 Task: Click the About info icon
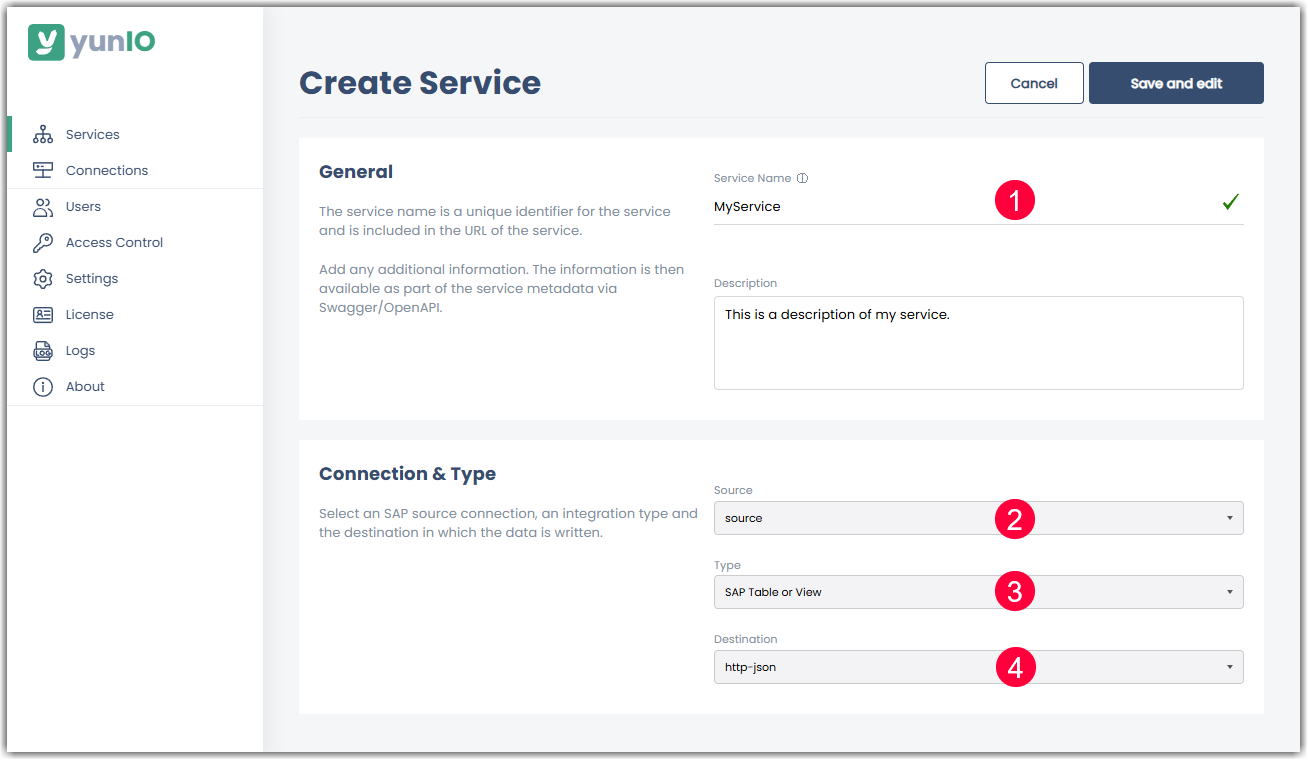tap(43, 386)
